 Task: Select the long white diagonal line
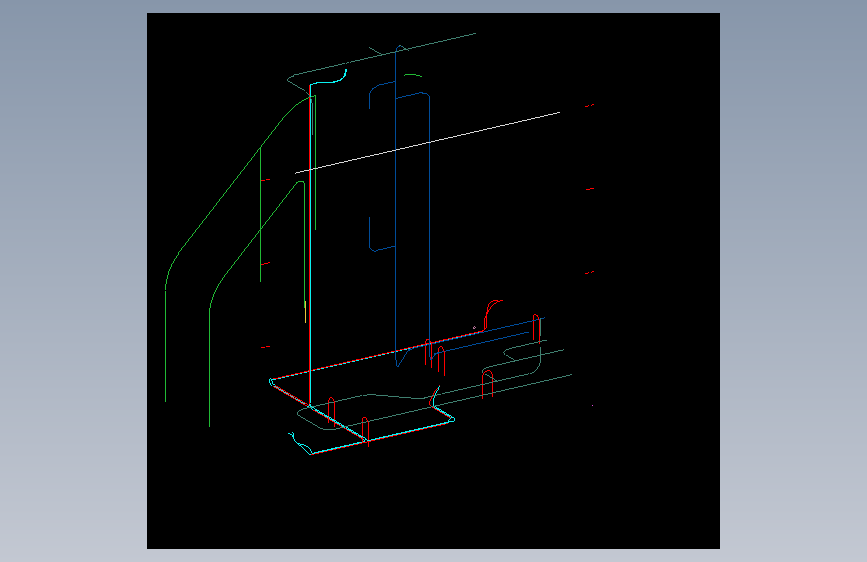427,143
